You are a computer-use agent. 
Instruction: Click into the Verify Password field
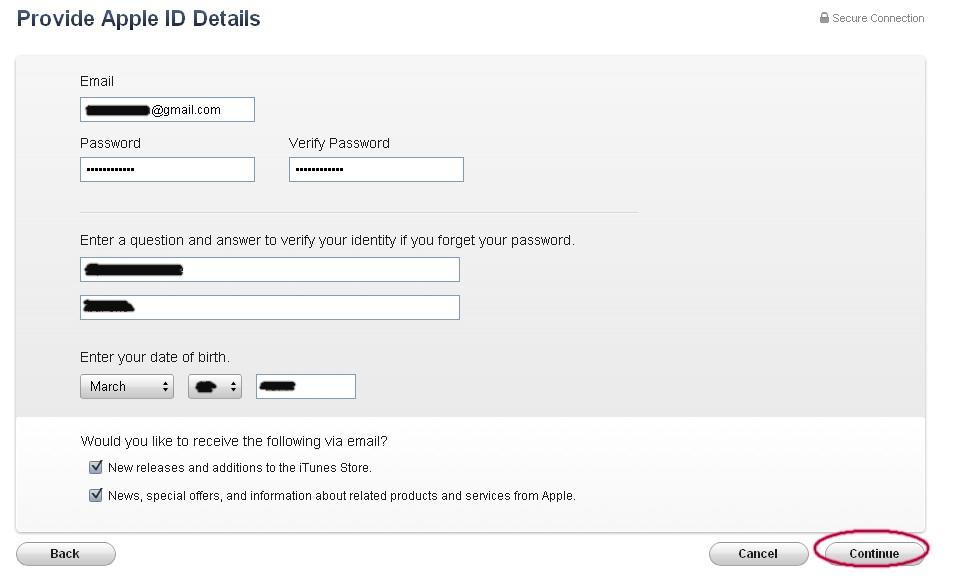pyautogui.click(x=376, y=169)
